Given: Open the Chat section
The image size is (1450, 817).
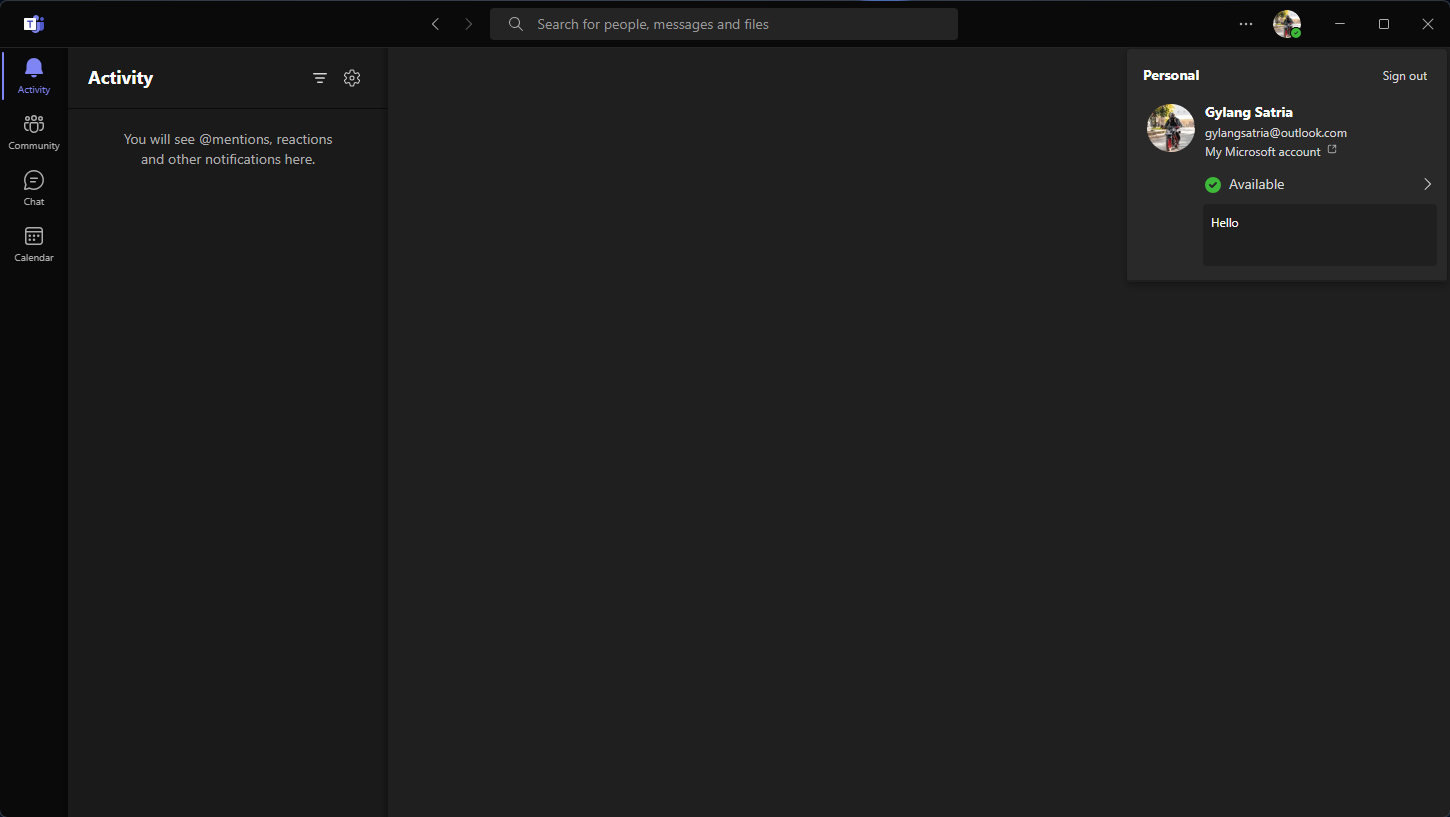Looking at the screenshot, I should pyautogui.click(x=34, y=188).
